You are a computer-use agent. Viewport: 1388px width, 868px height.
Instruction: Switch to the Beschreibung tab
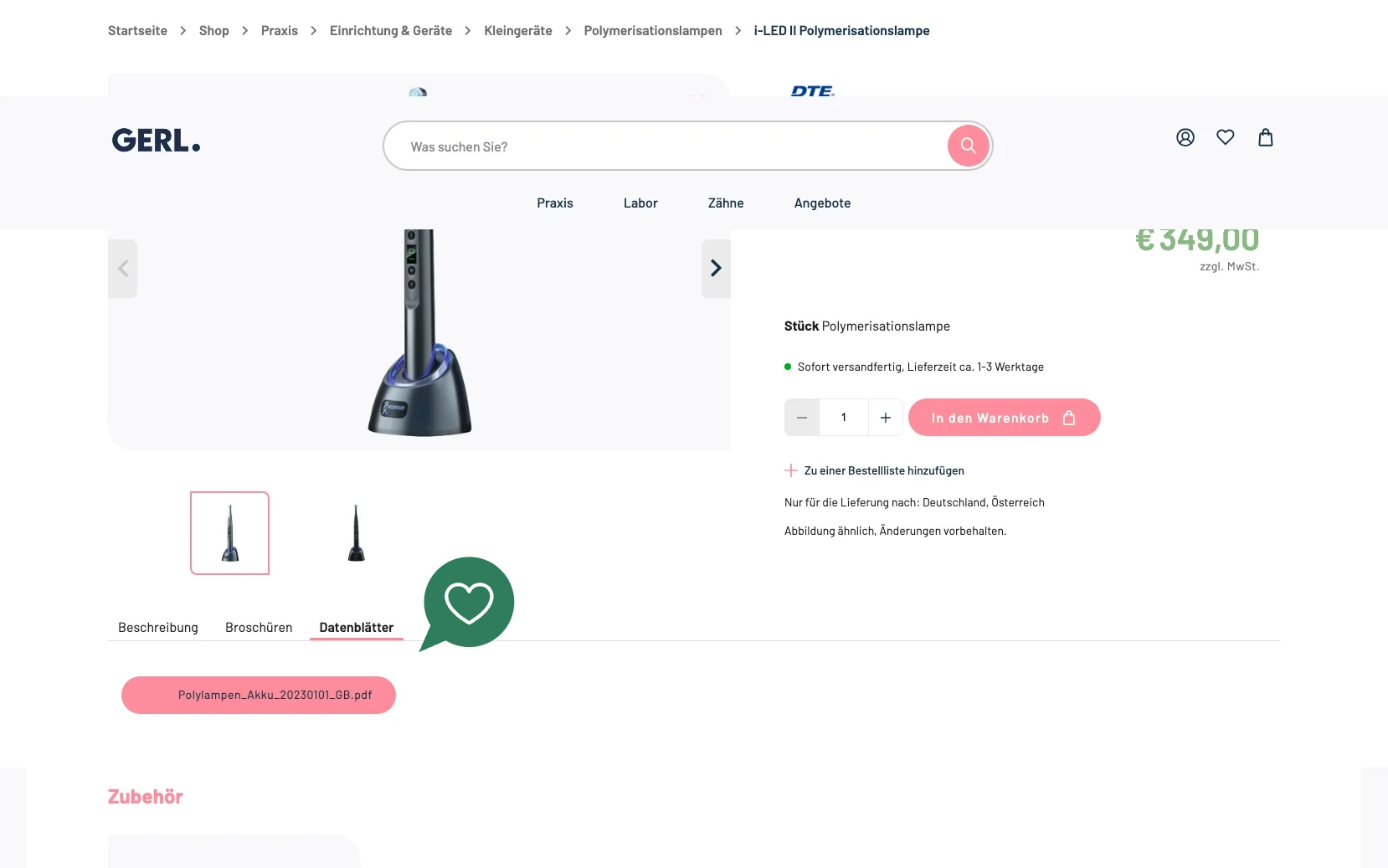(158, 628)
